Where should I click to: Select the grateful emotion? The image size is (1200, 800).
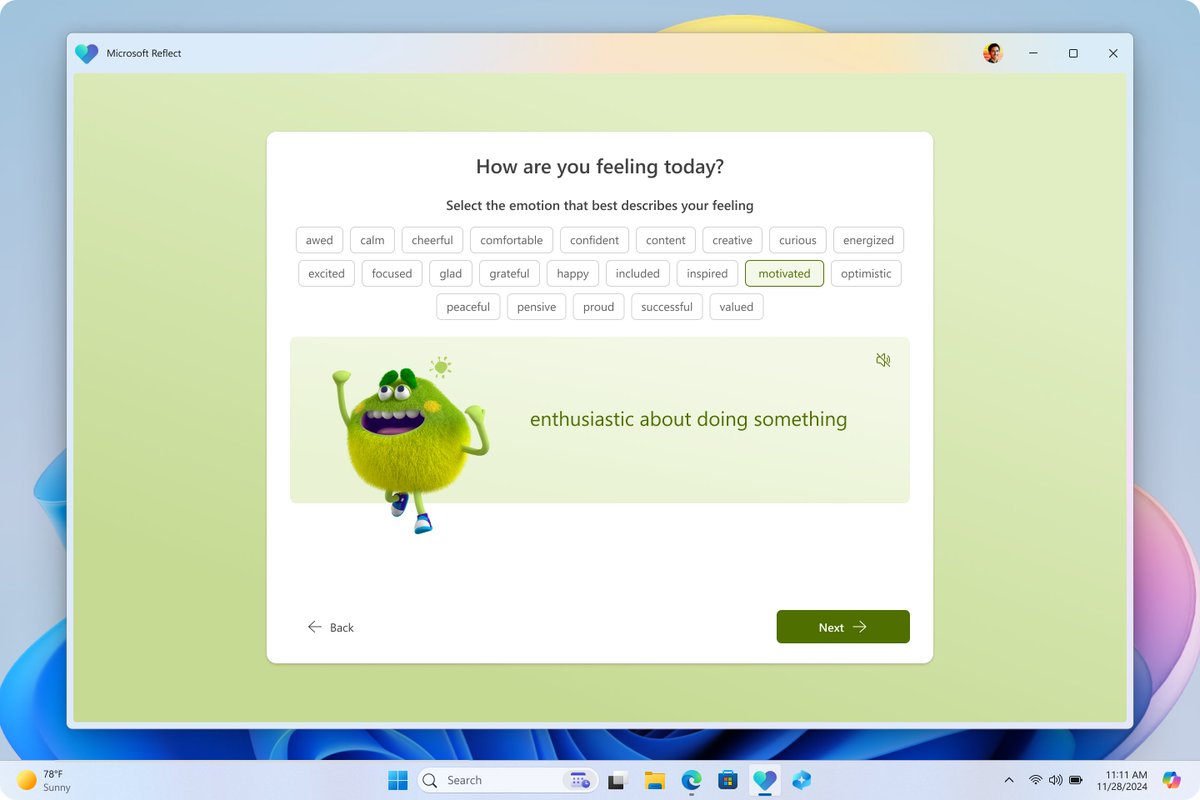tap(509, 273)
